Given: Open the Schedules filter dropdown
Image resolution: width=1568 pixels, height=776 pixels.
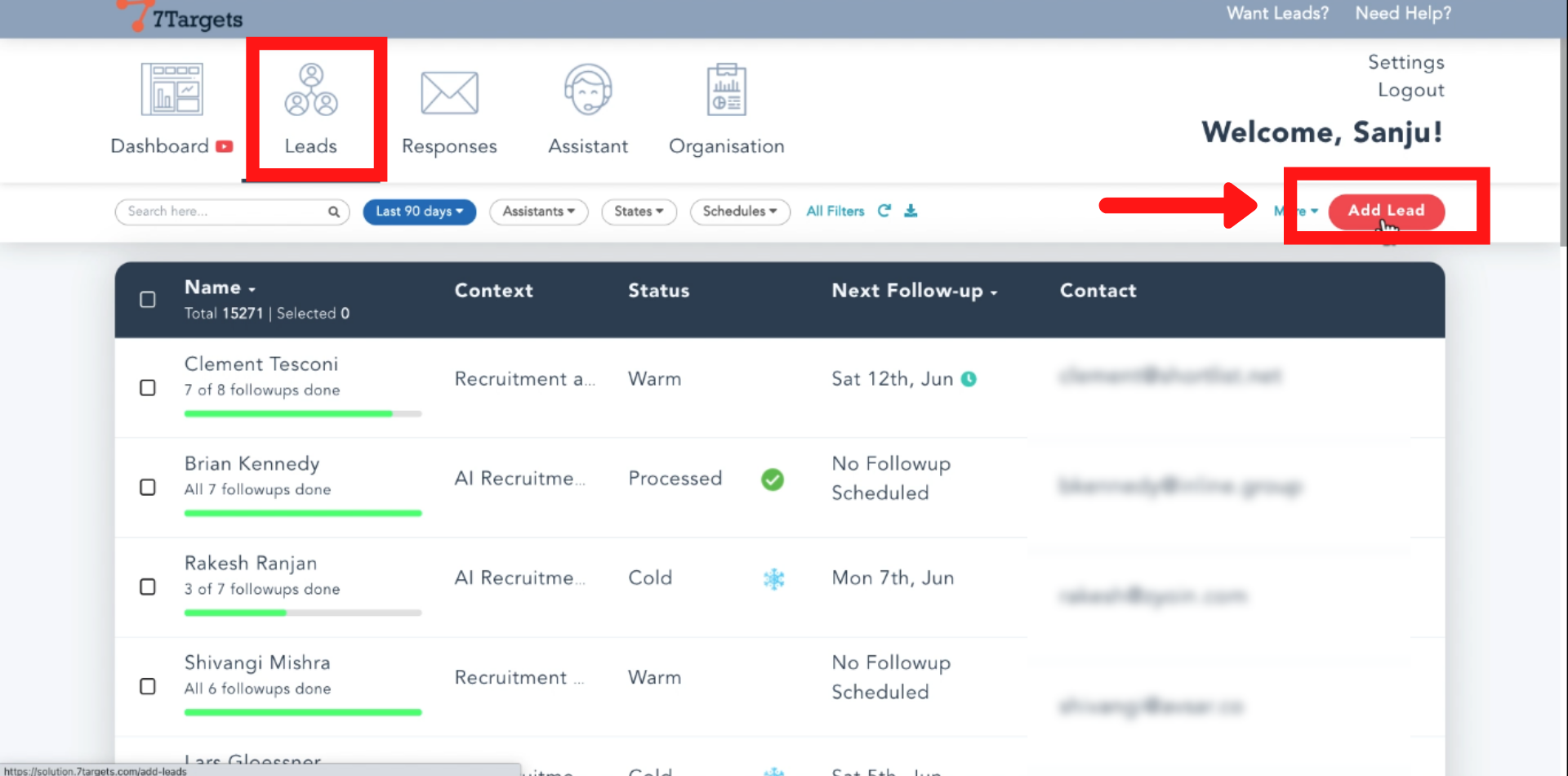Looking at the screenshot, I should pos(739,212).
